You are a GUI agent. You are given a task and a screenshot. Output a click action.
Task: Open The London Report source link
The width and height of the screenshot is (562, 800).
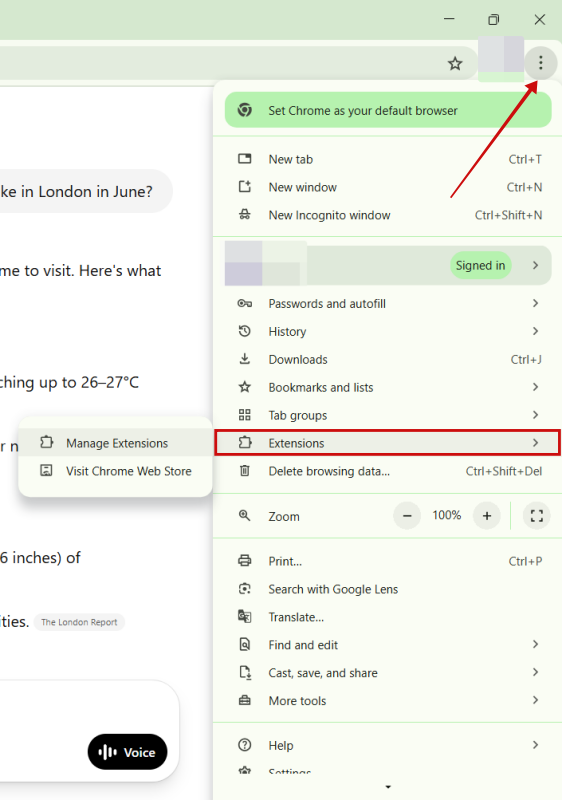point(79,622)
